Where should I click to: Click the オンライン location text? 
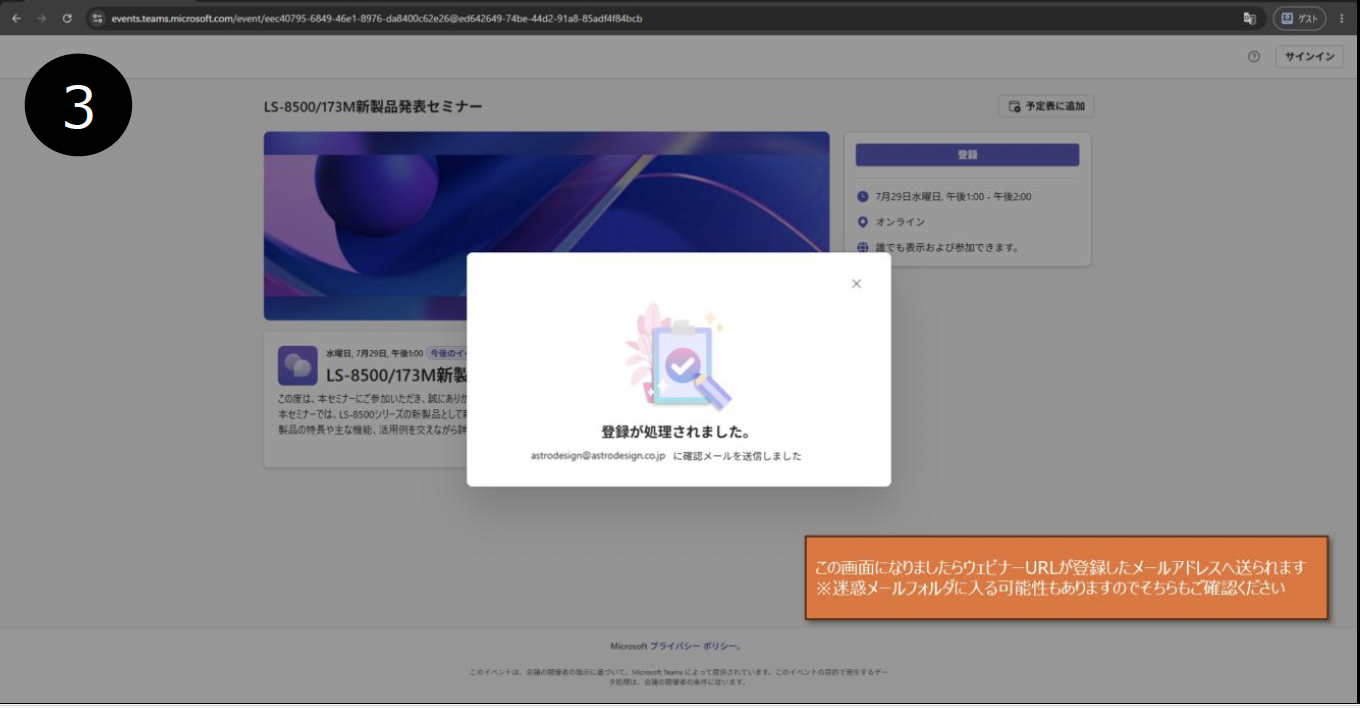[x=900, y=222]
